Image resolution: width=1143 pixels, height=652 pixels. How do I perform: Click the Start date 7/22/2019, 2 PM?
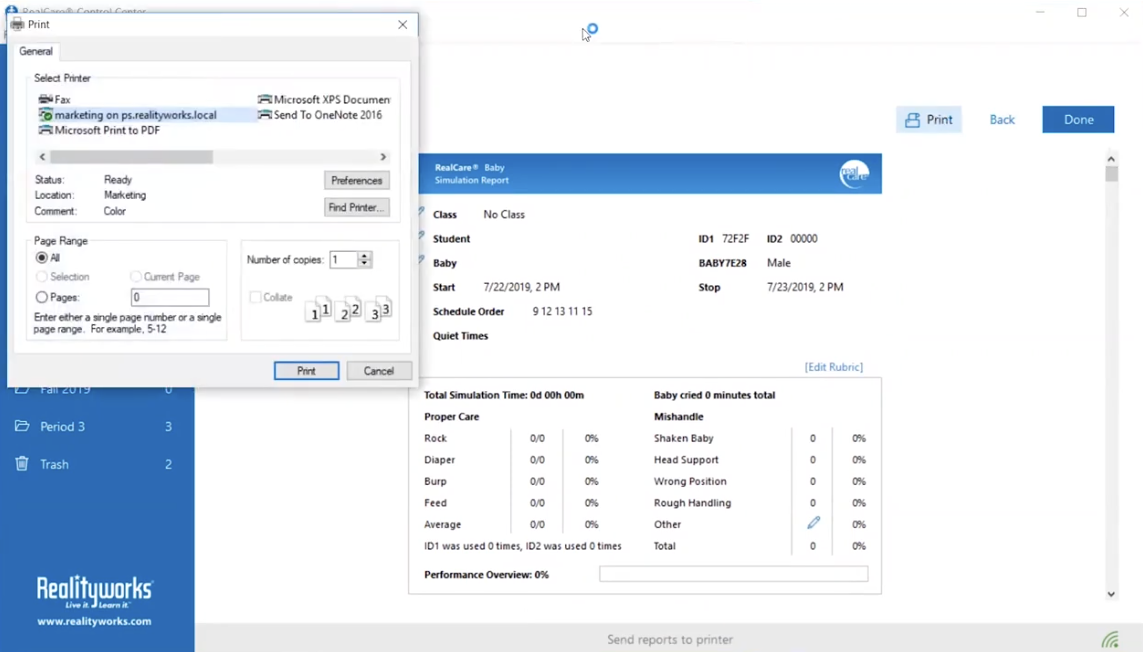click(x=521, y=287)
